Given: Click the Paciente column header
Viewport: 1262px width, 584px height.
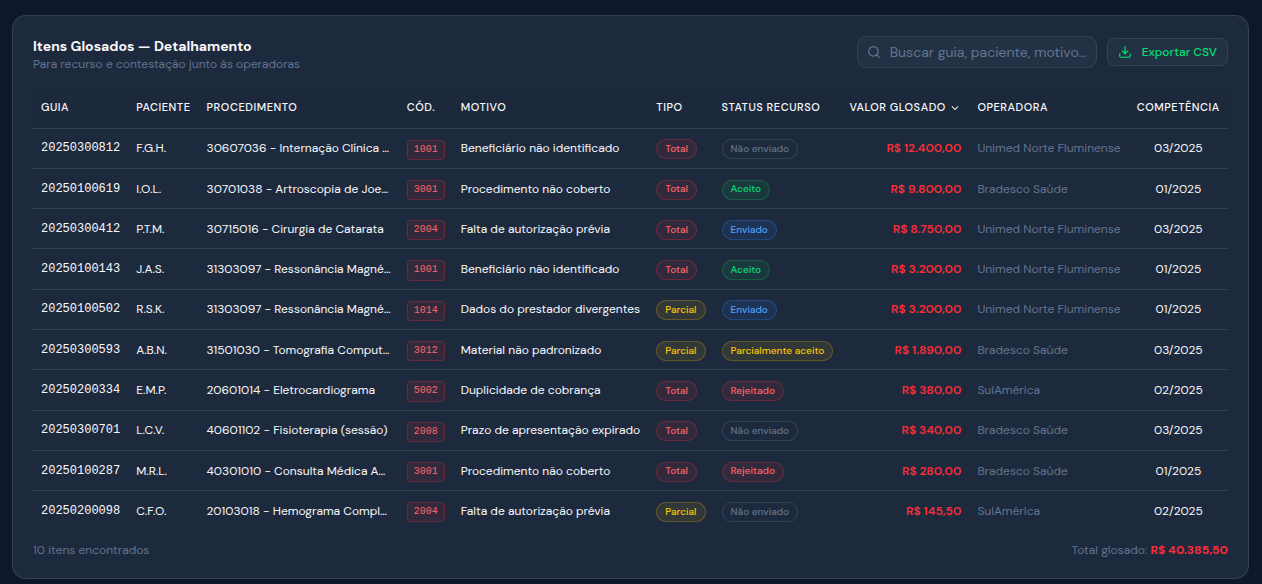Looking at the screenshot, I should pyautogui.click(x=163, y=108).
